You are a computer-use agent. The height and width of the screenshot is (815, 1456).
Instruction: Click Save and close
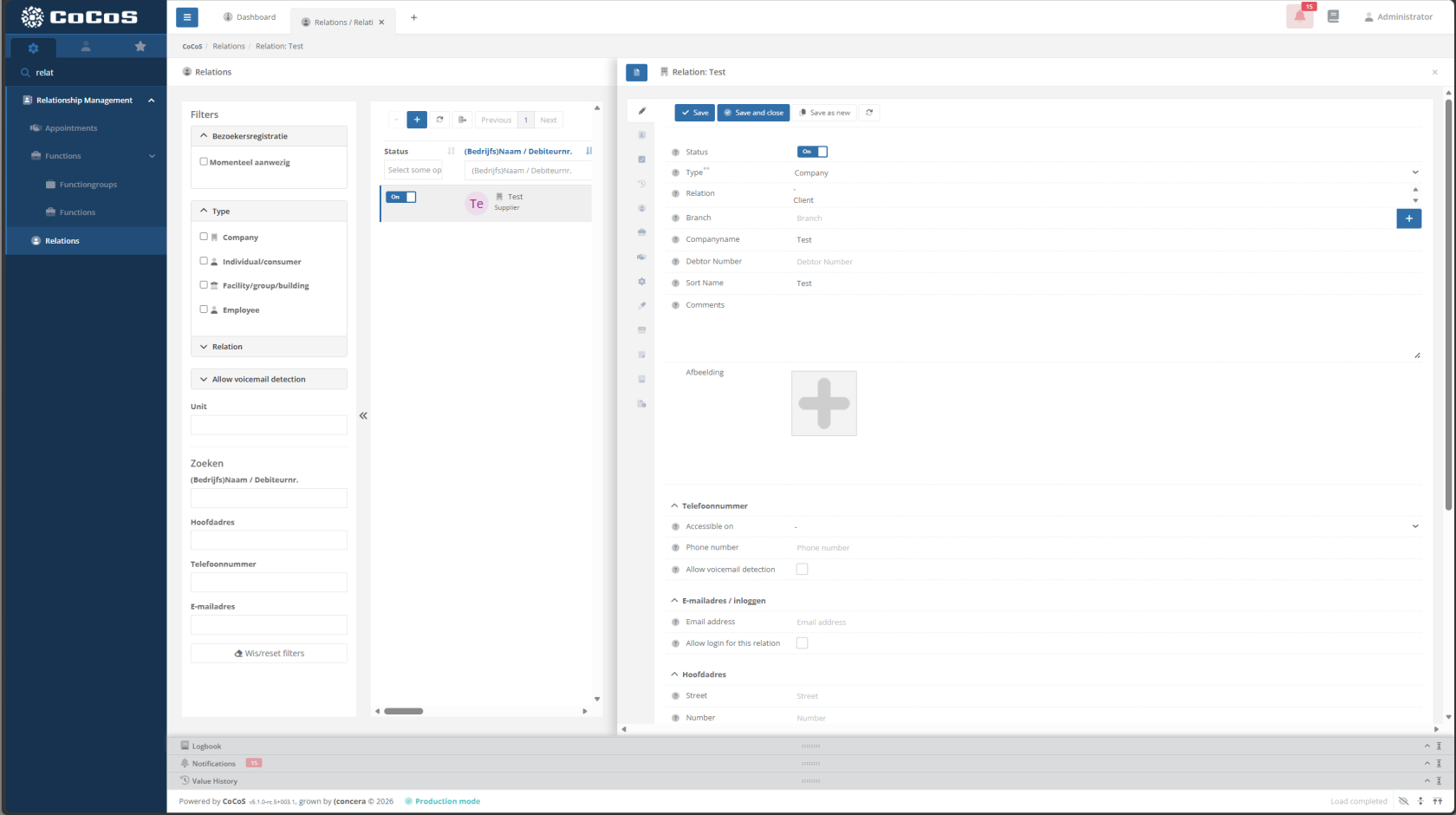click(x=753, y=113)
